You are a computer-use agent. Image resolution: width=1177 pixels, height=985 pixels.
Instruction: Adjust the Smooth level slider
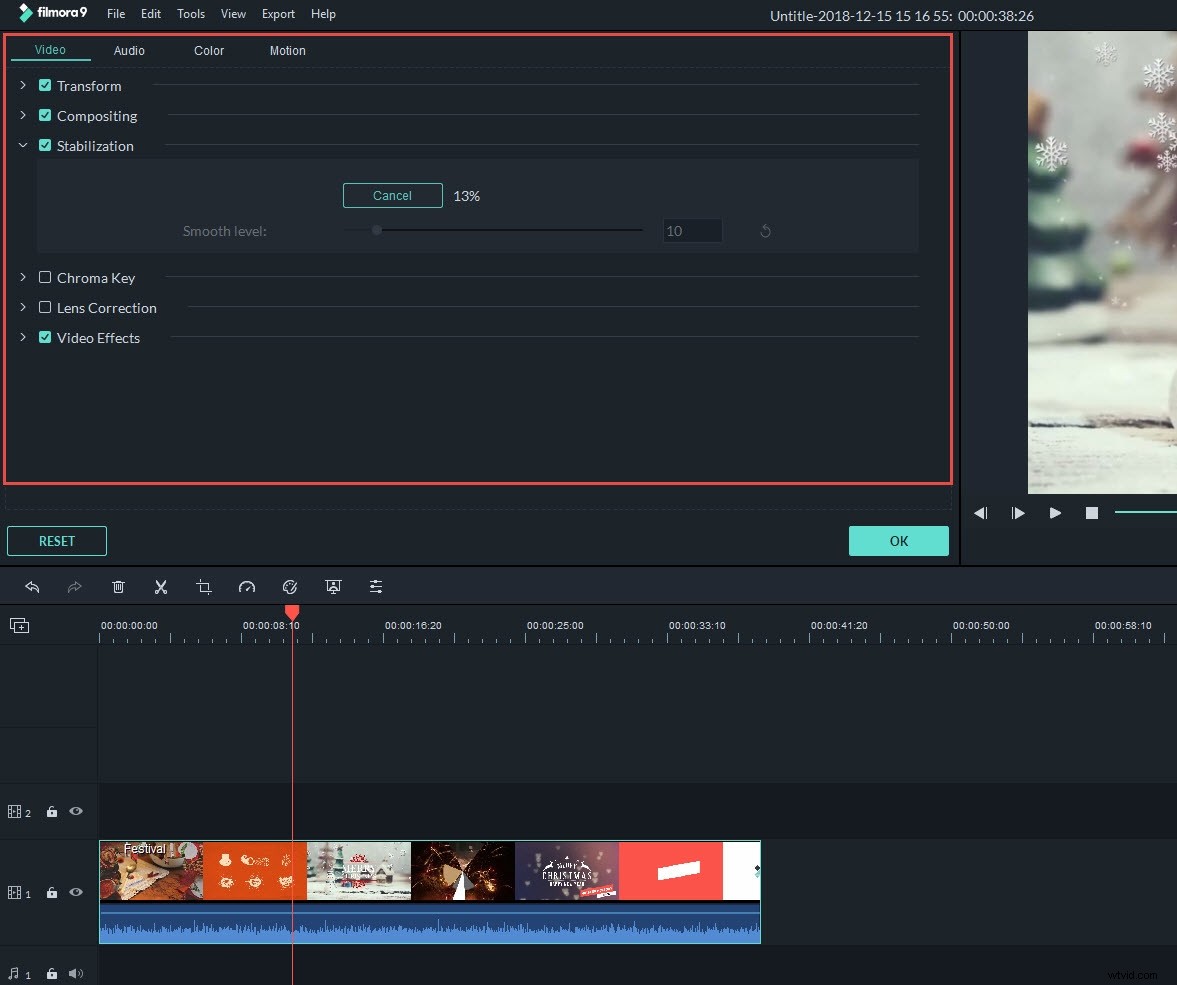377,230
